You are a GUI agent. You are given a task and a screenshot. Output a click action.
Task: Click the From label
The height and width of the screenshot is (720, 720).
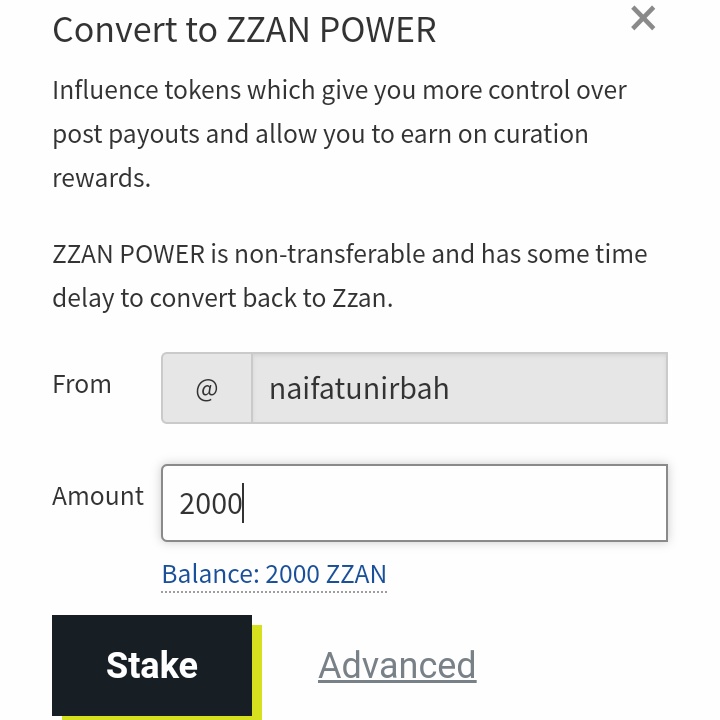tap(82, 384)
